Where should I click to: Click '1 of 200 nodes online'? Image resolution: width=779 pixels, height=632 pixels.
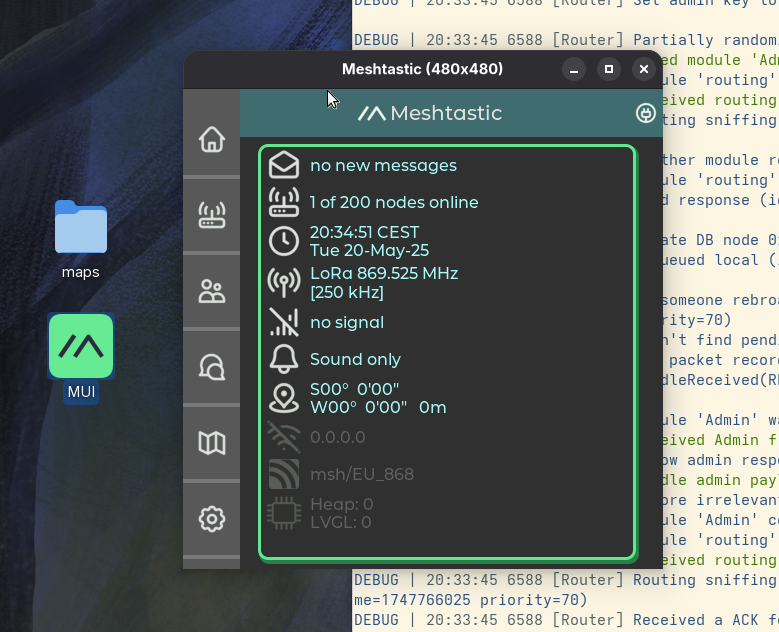(394, 202)
